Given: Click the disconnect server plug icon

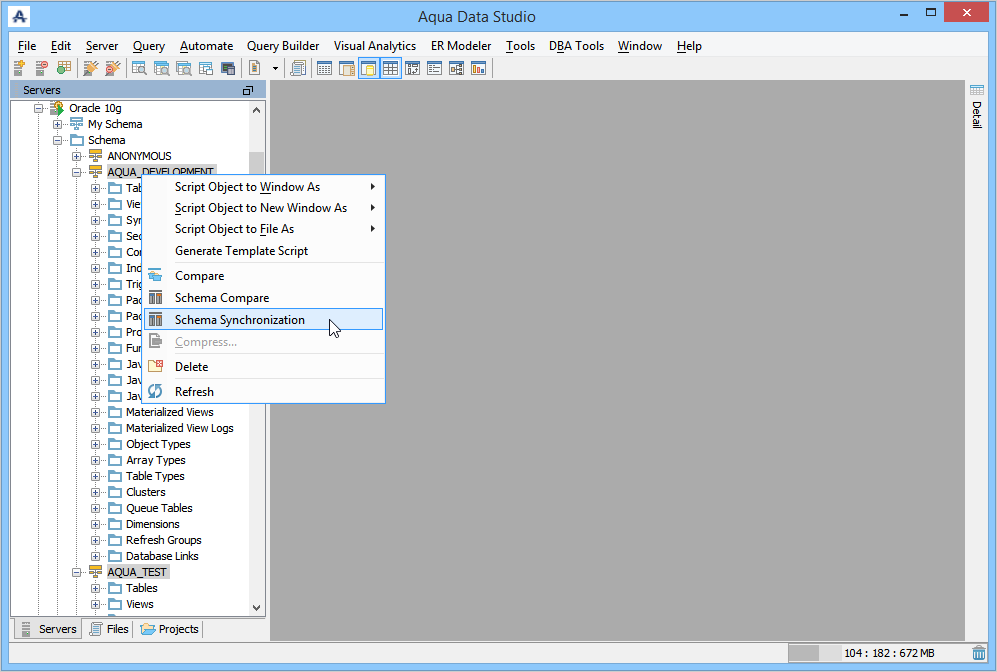Looking at the screenshot, I should coord(113,68).
